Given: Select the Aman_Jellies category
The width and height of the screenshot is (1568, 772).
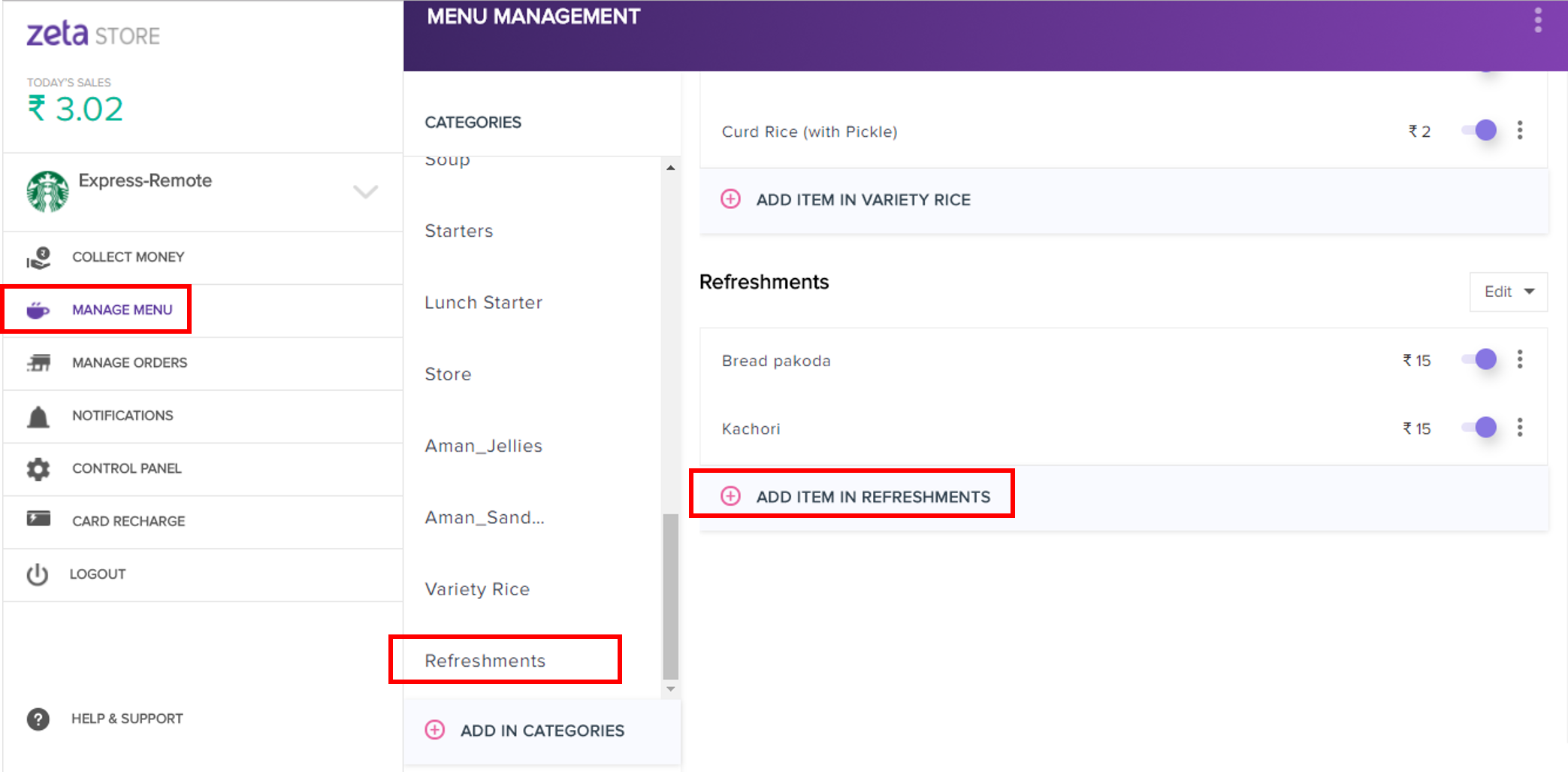Looking at the screenshot, I should click(484, 446).
